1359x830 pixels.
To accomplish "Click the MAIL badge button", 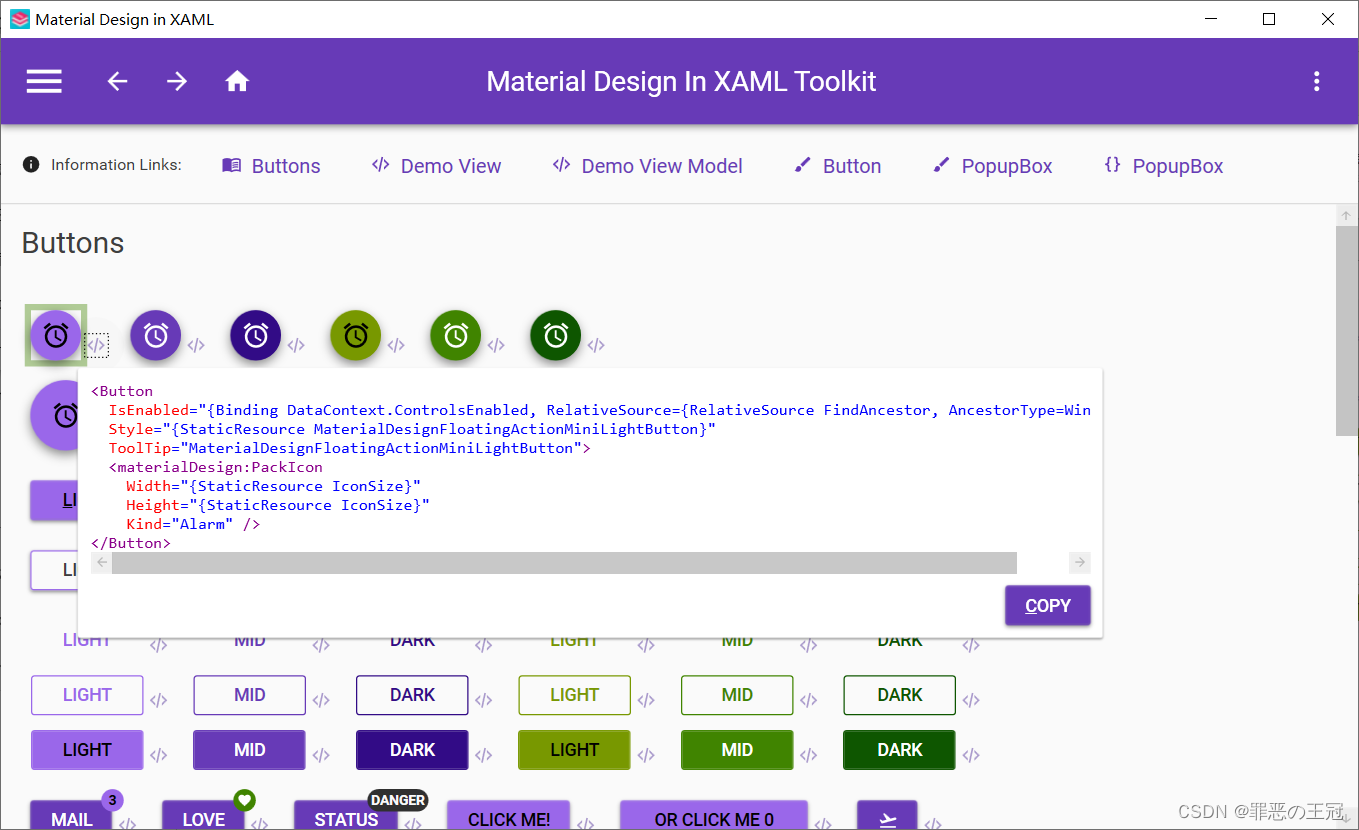I will (72, 816).
